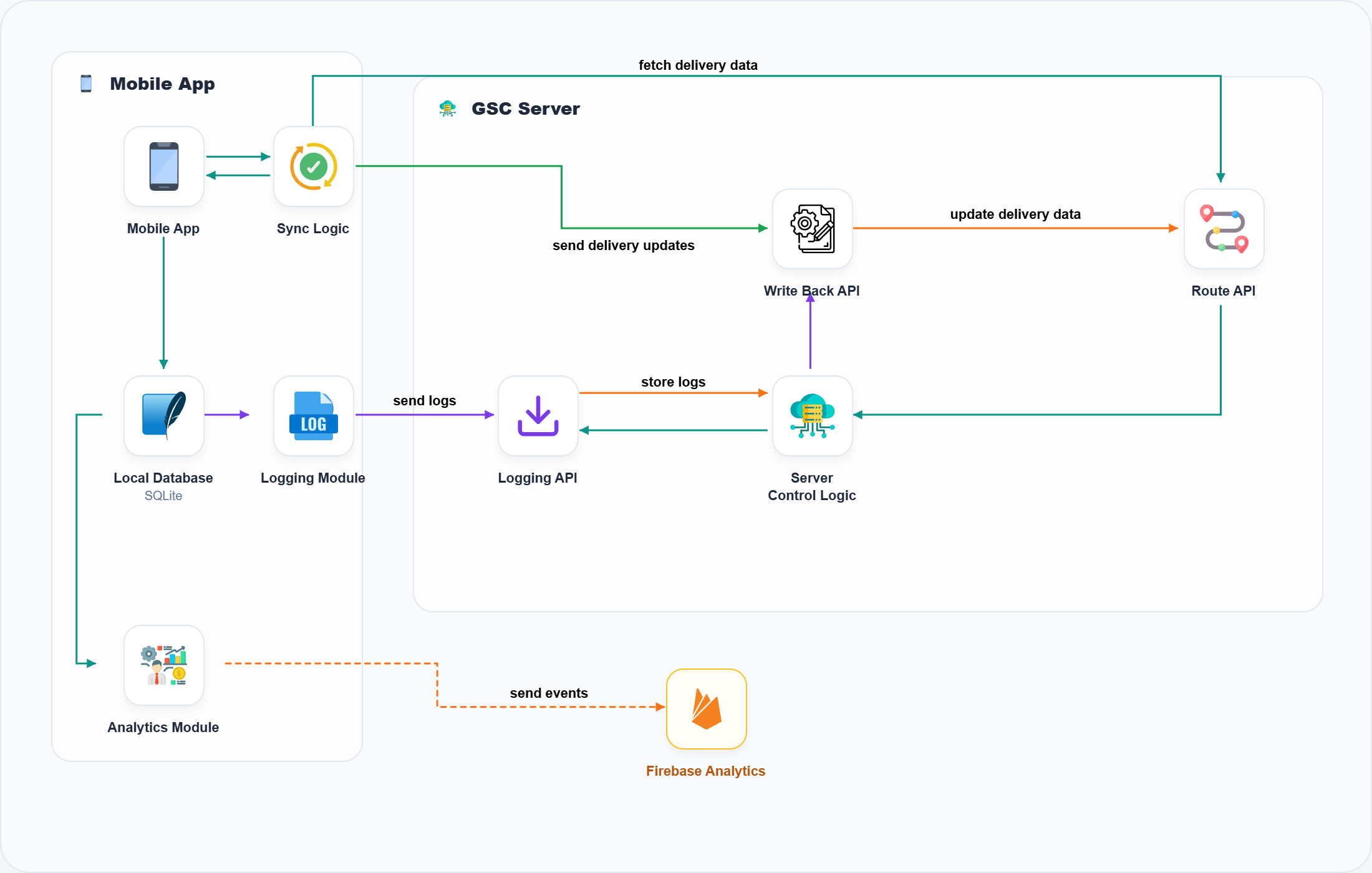
Task: Click the SQLite Local Database icon
Action: pos(163,415)
